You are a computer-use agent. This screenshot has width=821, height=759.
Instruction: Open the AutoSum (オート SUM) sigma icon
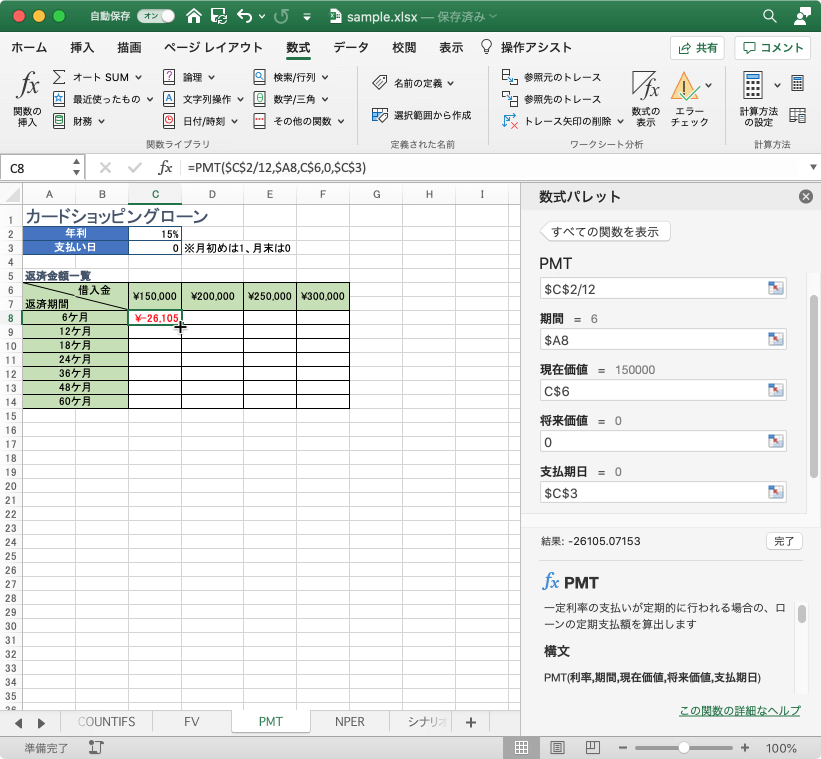pyautogui.click(x=59, y=77)
